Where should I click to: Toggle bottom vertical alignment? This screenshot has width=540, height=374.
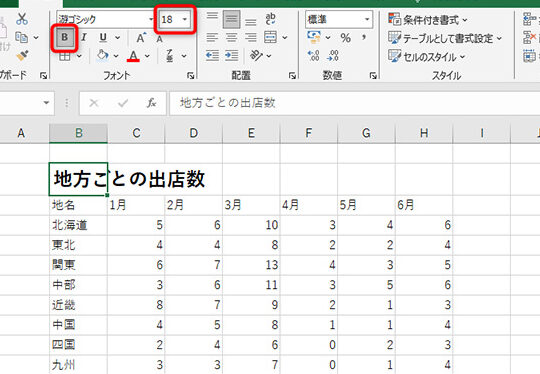click(x=251, y=22)
